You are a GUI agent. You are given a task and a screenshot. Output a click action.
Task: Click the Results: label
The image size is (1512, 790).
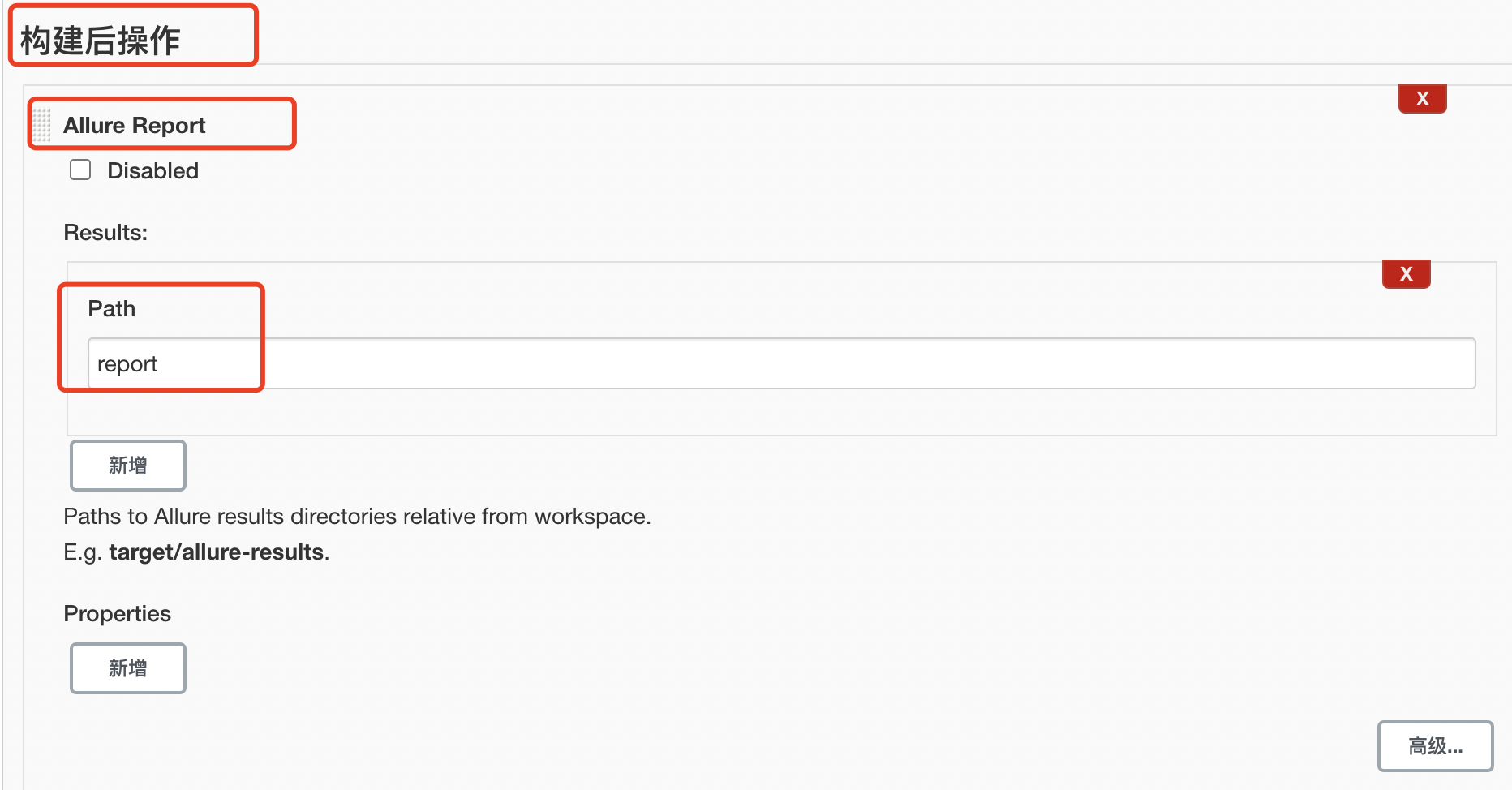105,233
